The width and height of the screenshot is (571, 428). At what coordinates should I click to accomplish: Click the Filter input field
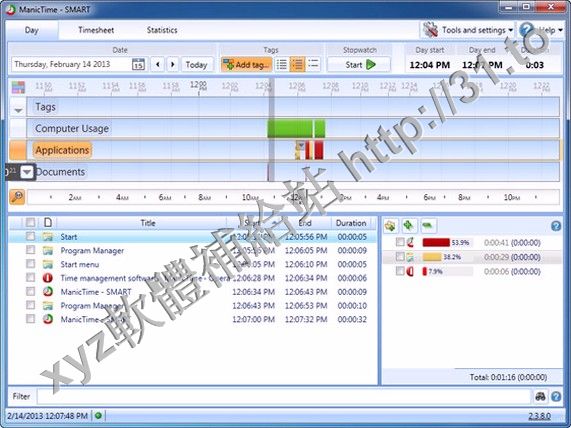284,396
